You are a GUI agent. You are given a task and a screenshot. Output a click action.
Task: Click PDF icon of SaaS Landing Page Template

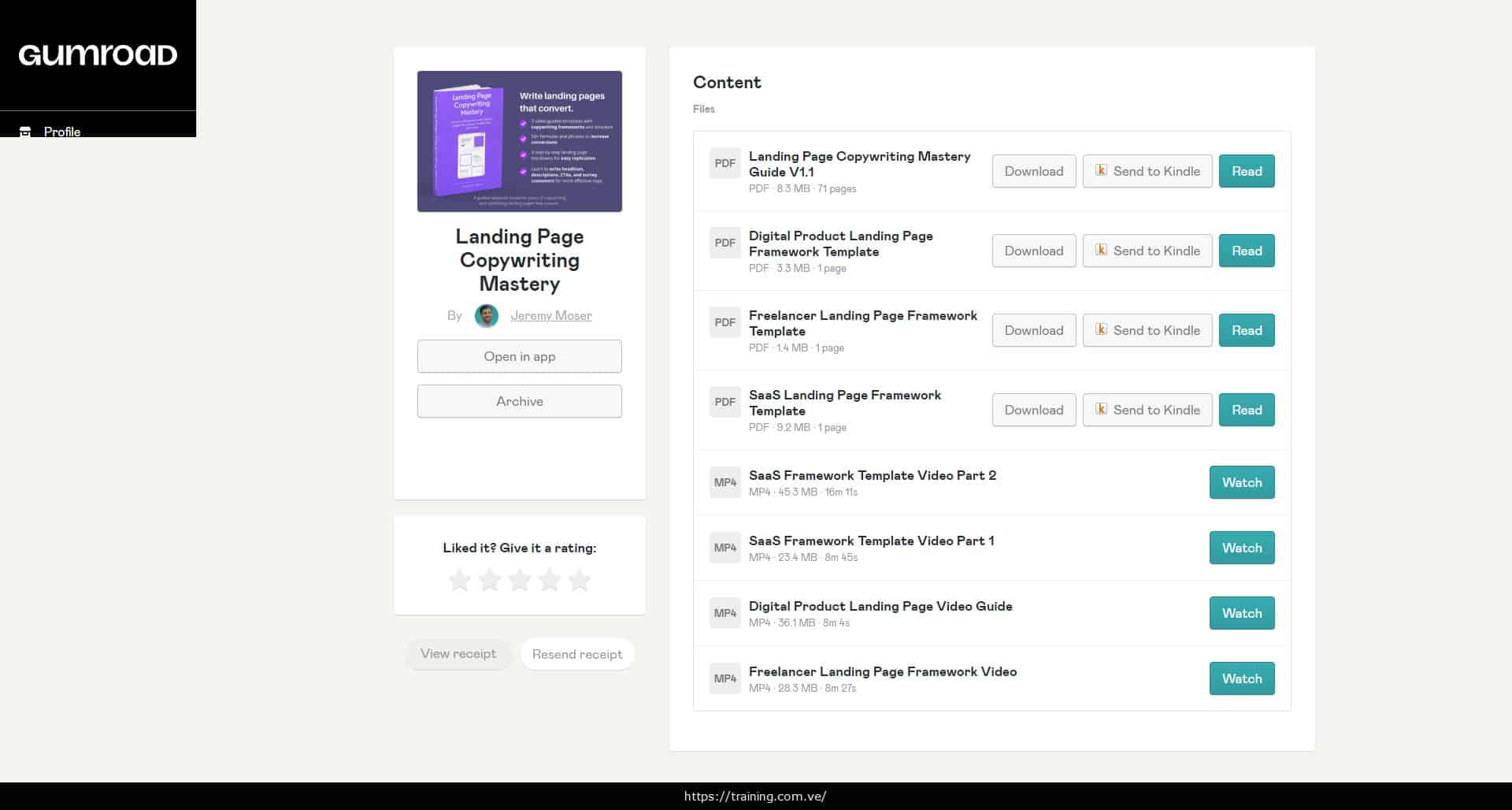tap(724, 402)
